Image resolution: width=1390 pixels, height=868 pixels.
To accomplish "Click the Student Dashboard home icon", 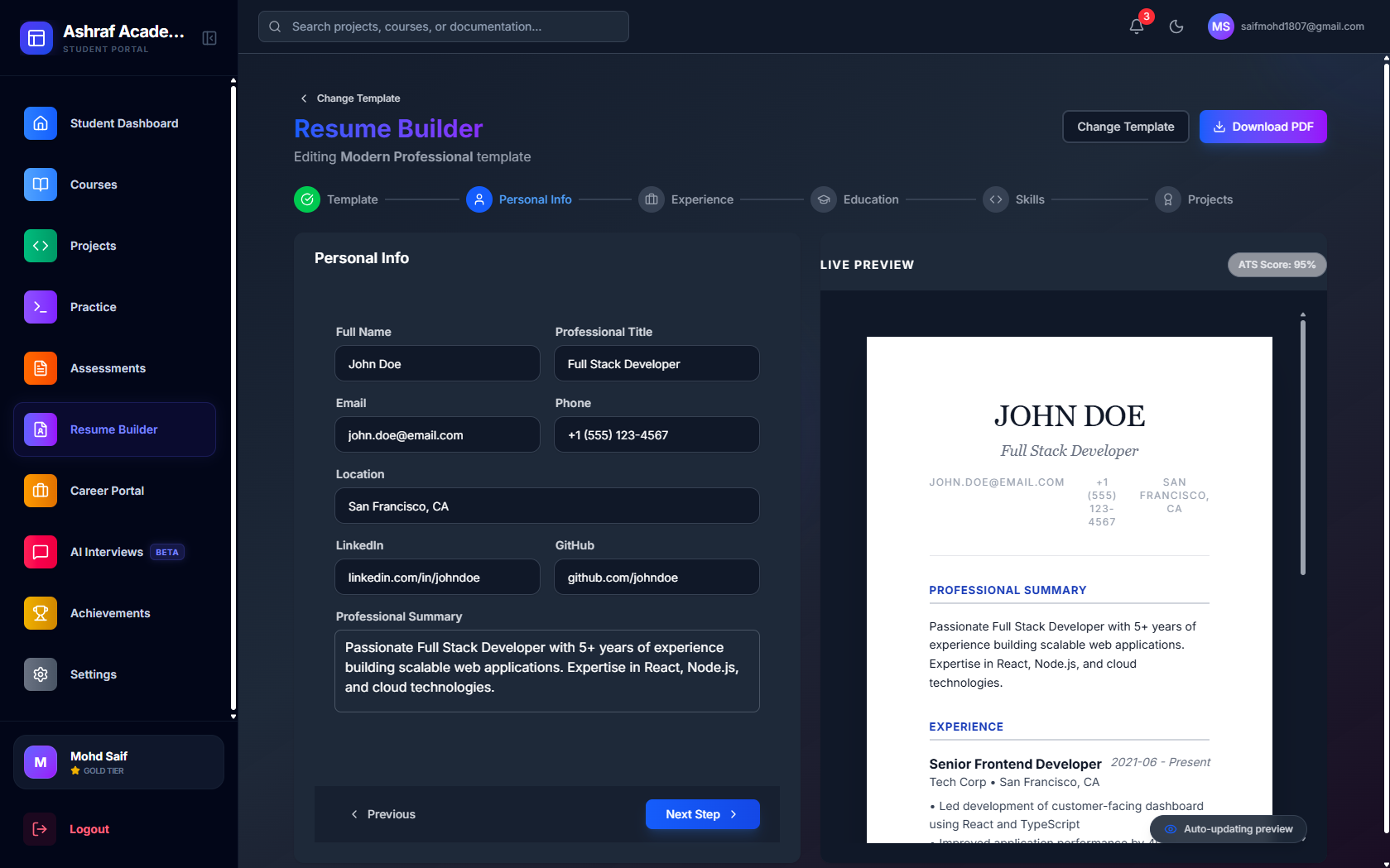I will tap(41, 123).
